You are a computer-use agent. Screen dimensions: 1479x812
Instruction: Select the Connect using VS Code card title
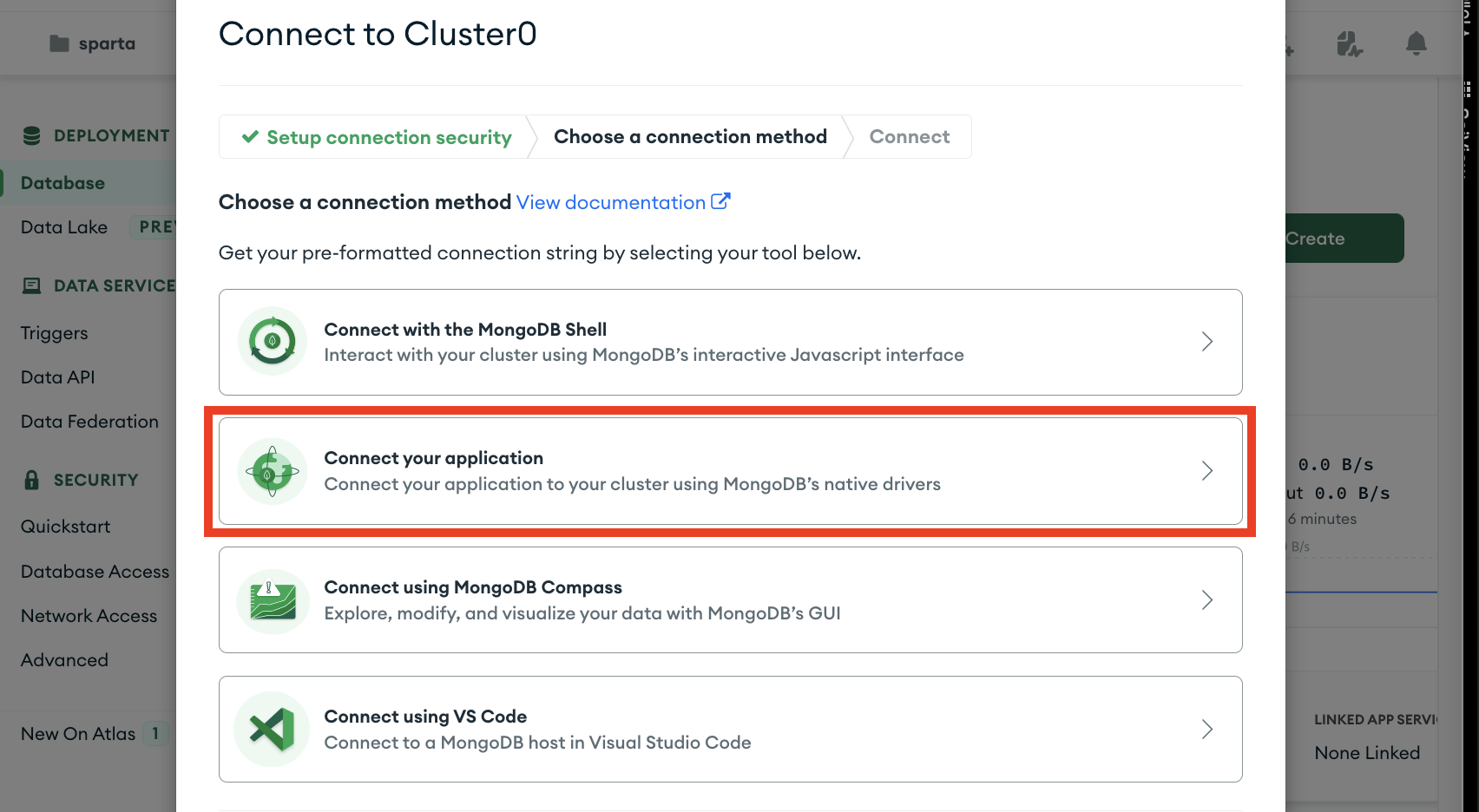(425, 717)
